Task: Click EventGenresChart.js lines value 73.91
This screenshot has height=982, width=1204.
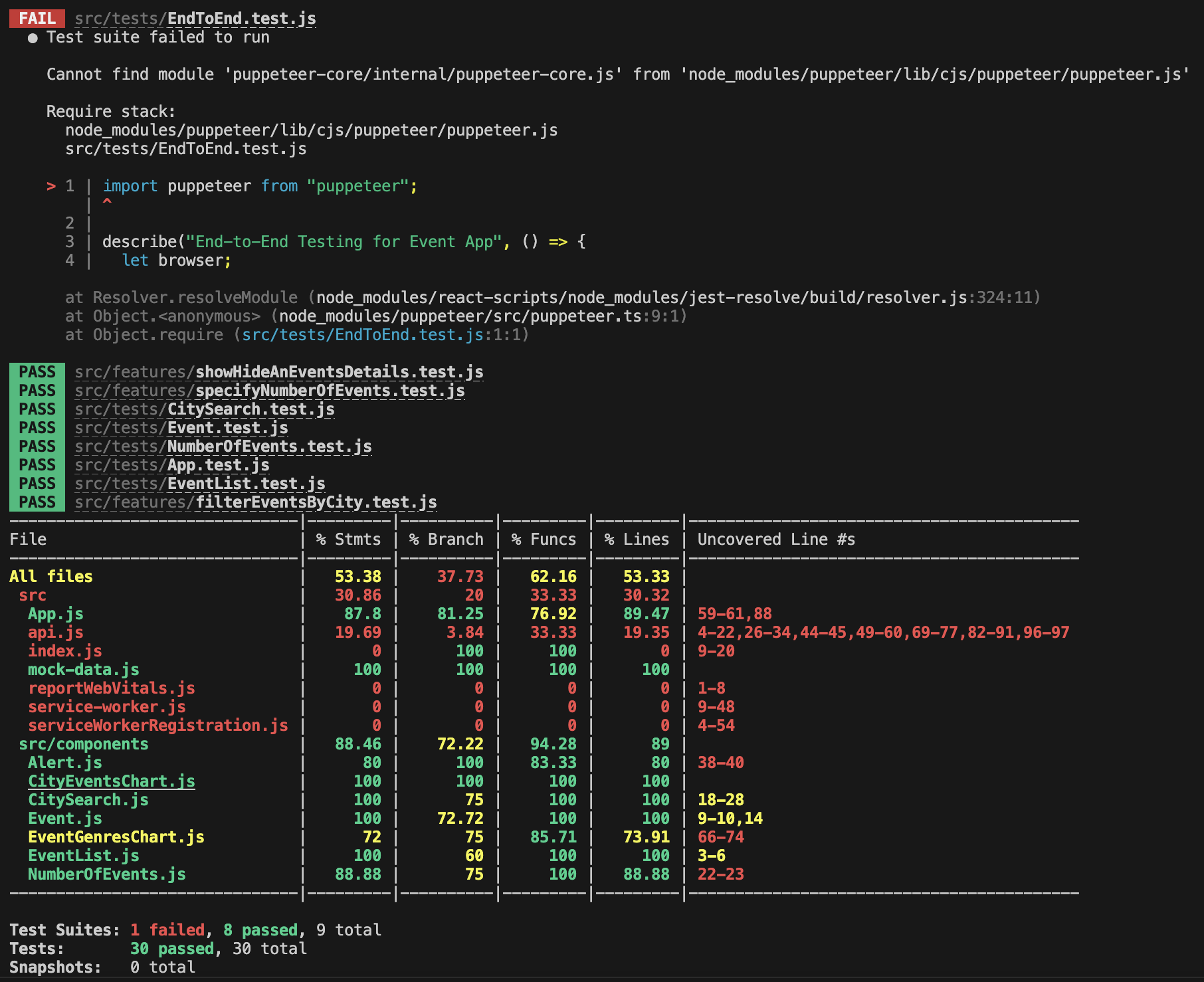Action: point(647,837)
